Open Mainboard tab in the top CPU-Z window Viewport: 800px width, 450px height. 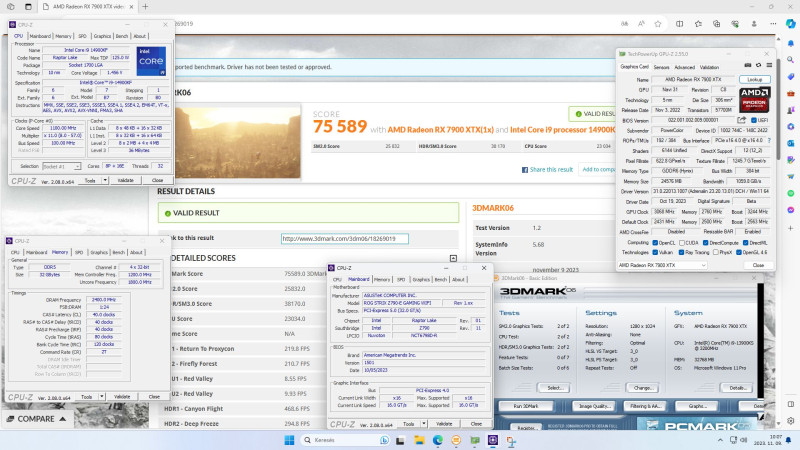tap(40, 36)
